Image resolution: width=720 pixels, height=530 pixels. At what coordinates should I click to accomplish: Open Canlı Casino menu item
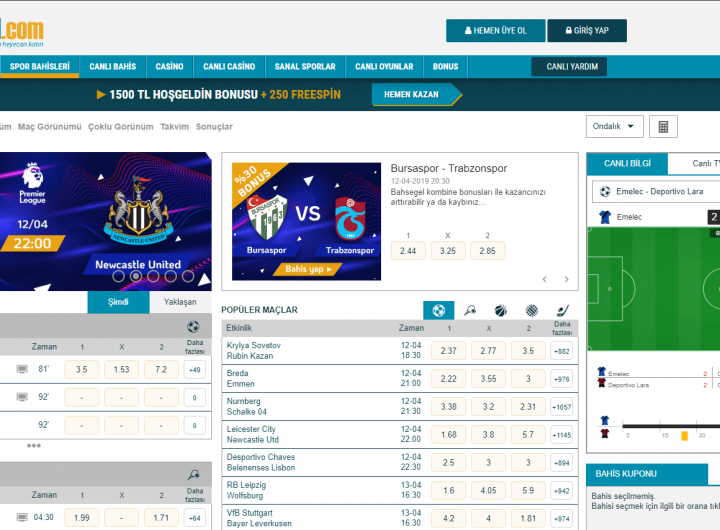[x=229, y=67]
